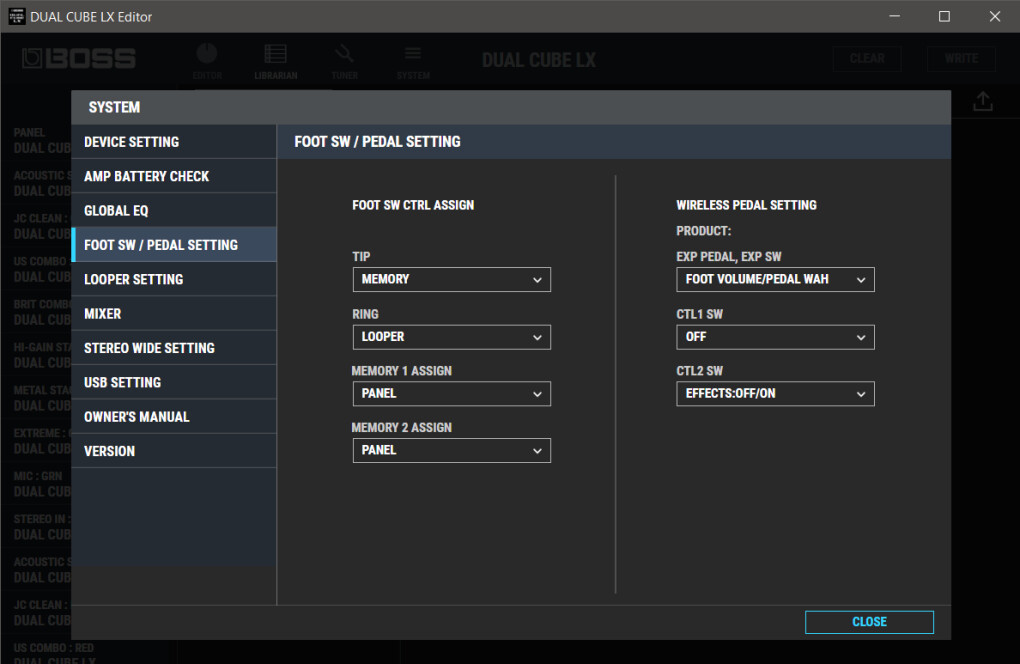Select FOOT SW / PEDAL SETTING menu item
Screen dimensions: 1020x664
(174, 245)
